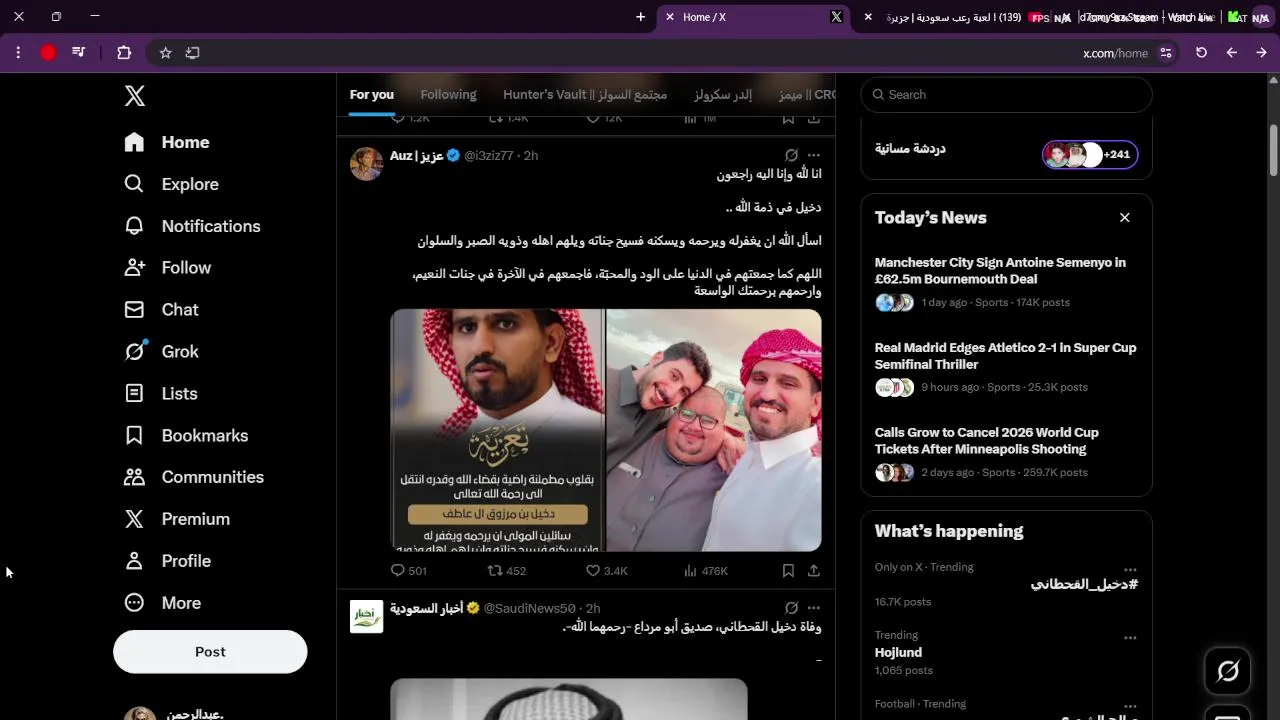
Task: Like Auz's post with 3.4K likes
Action: pyautogui.click(x=606, y=571)
